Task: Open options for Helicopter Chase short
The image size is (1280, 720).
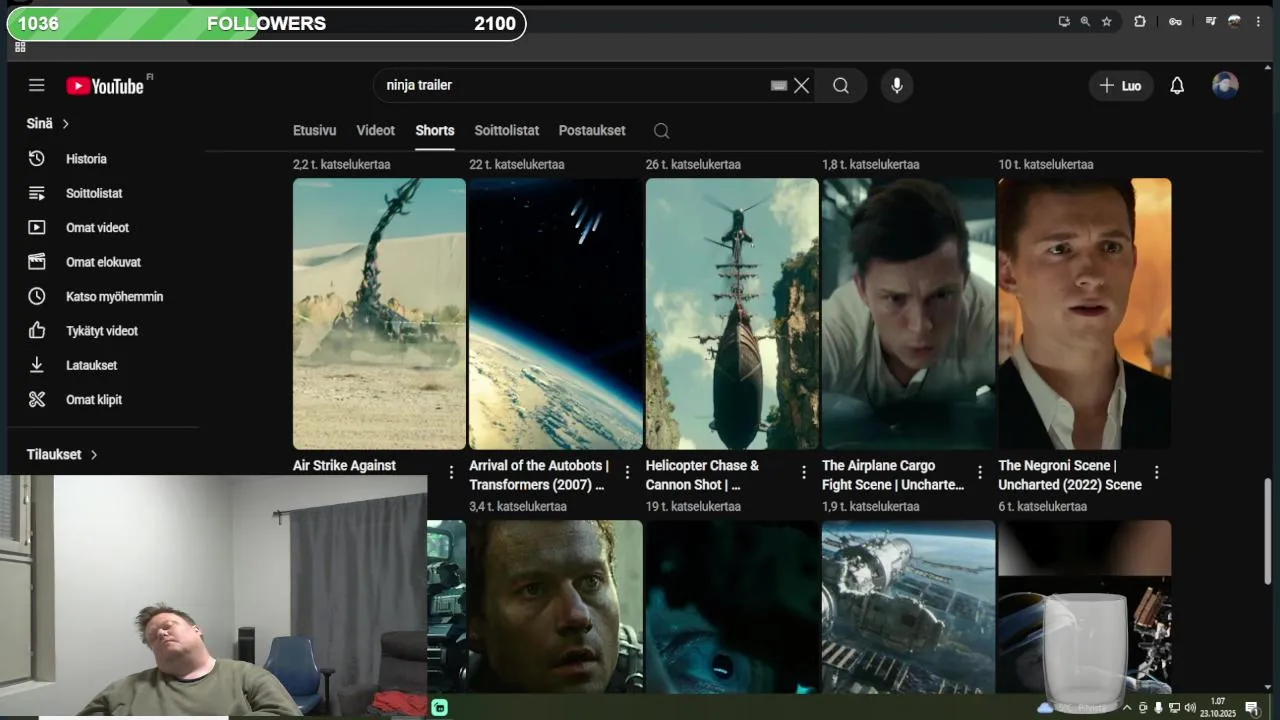Action: (x=804, y=472)
